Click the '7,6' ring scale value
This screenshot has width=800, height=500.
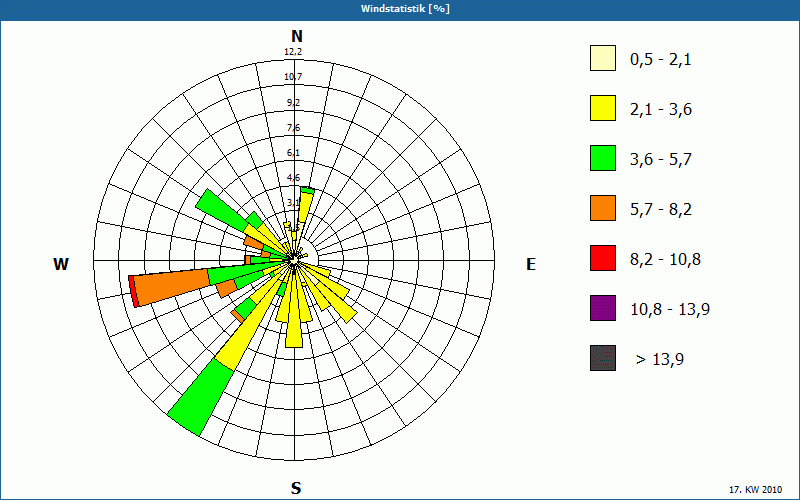[293, 128]
